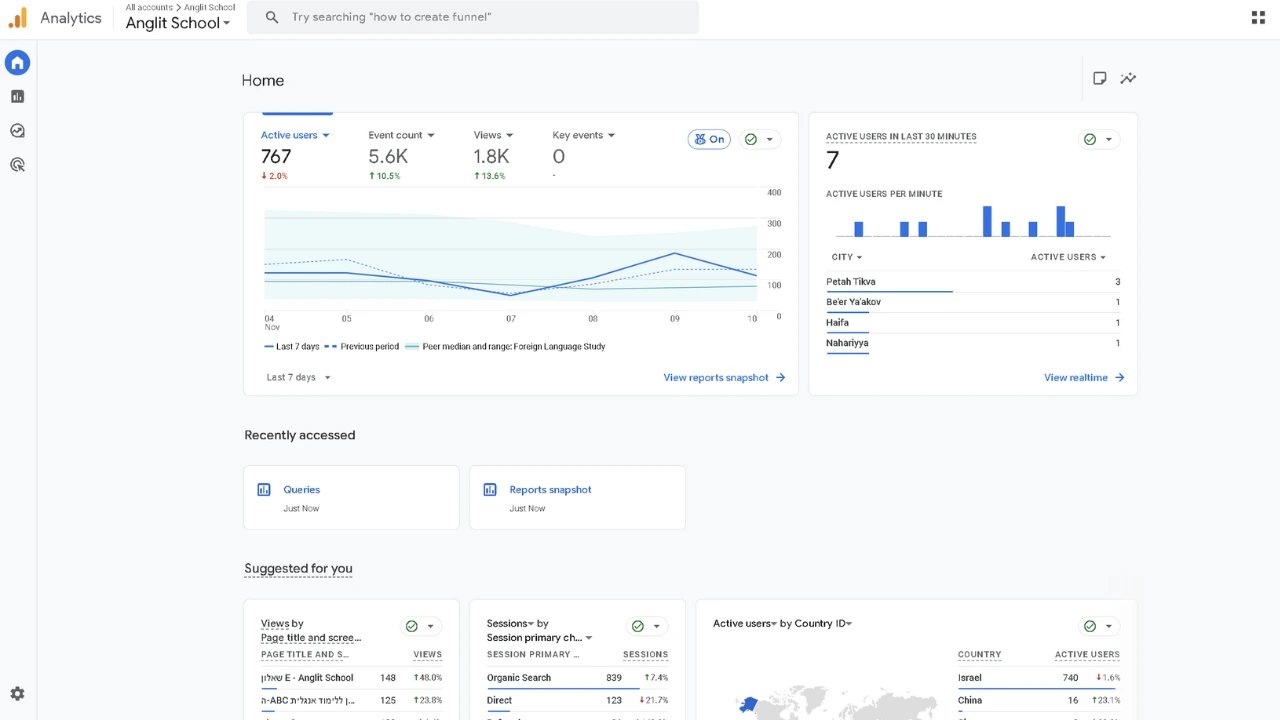1280x720 pixels.
Task: Click the annotations note icon
Action: (1099, 79)
